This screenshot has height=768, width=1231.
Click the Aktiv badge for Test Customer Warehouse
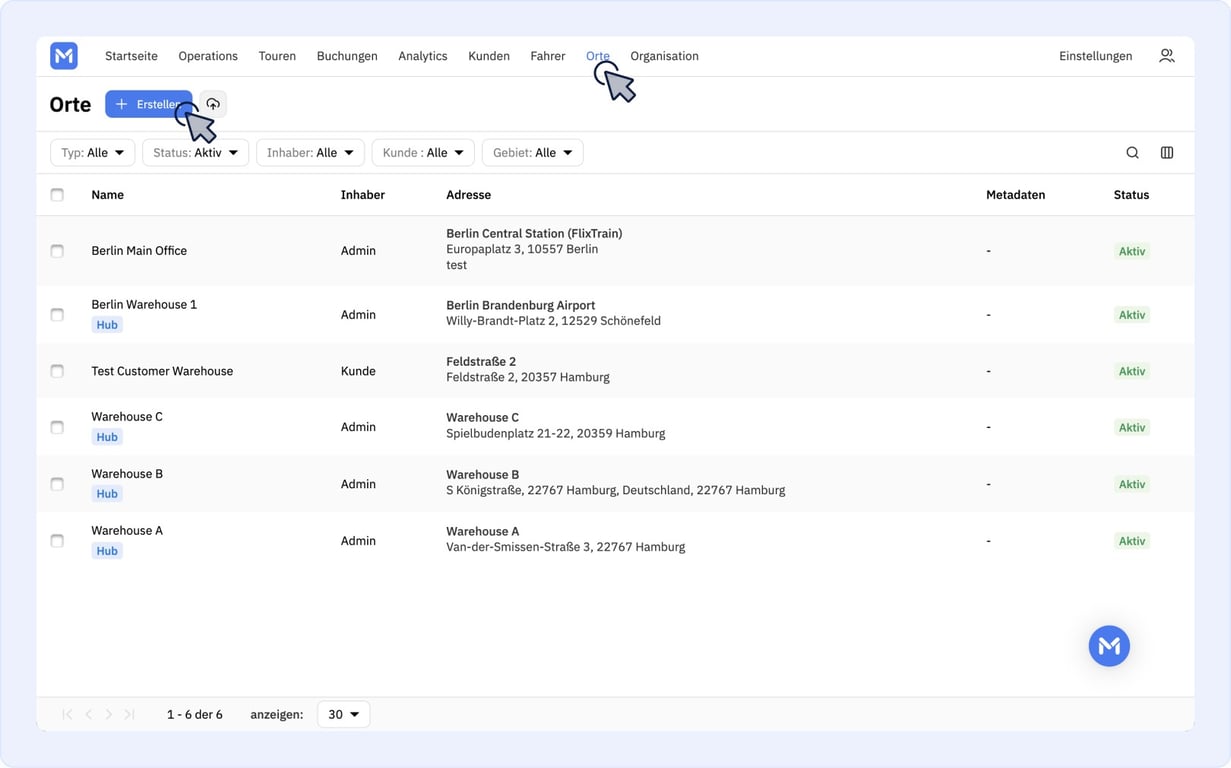(1132, 371)
